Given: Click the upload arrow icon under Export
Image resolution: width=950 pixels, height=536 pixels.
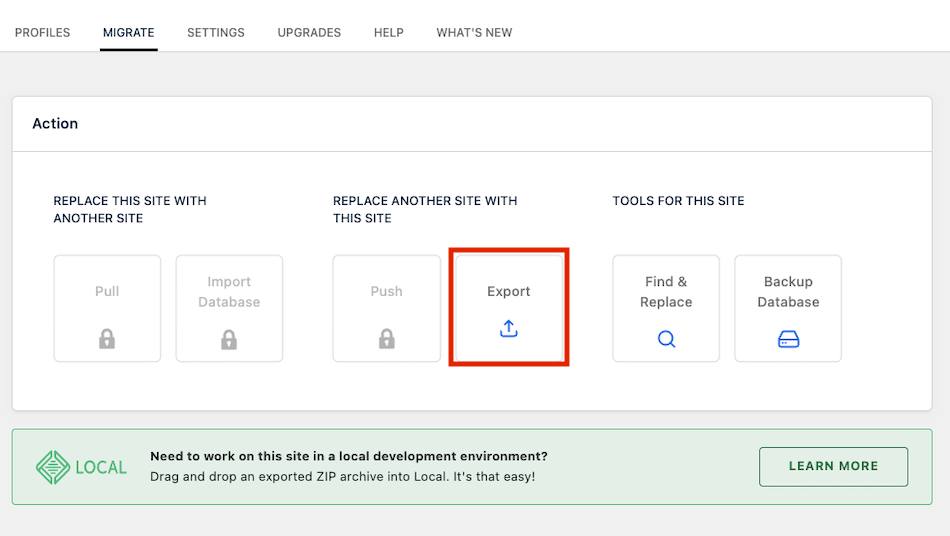Looking at the screenshot, I should (509, 328).
